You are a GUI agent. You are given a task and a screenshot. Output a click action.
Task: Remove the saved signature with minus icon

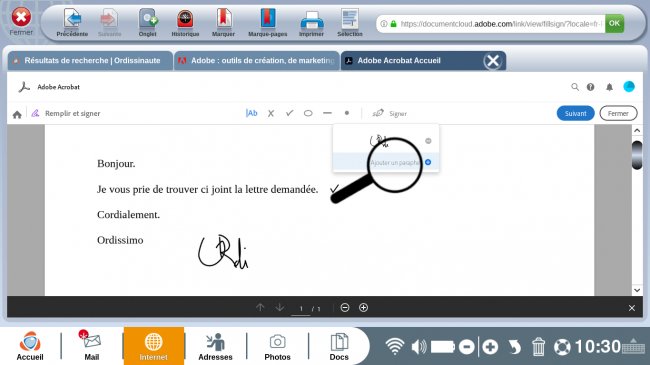pyautogui.click(x=428, y=141)
